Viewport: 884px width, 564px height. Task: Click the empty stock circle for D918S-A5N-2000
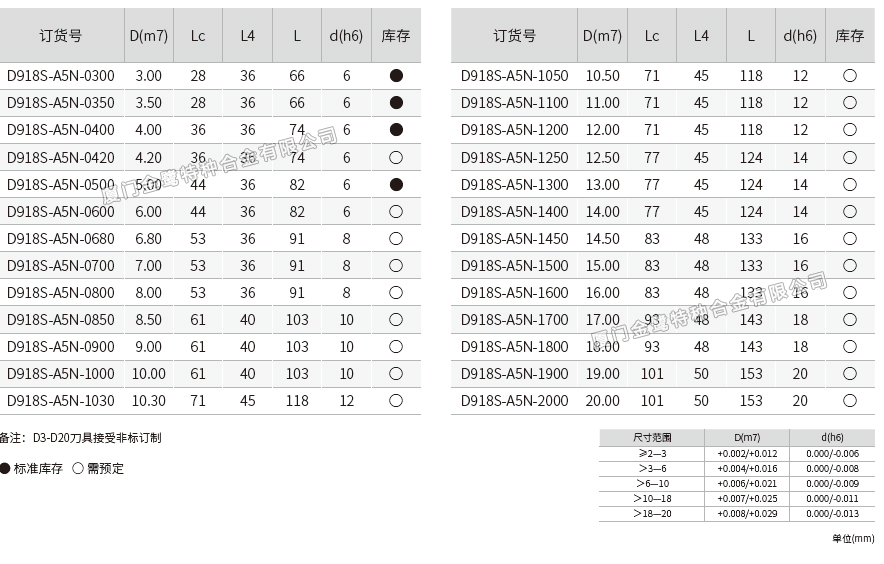[850, 401]
